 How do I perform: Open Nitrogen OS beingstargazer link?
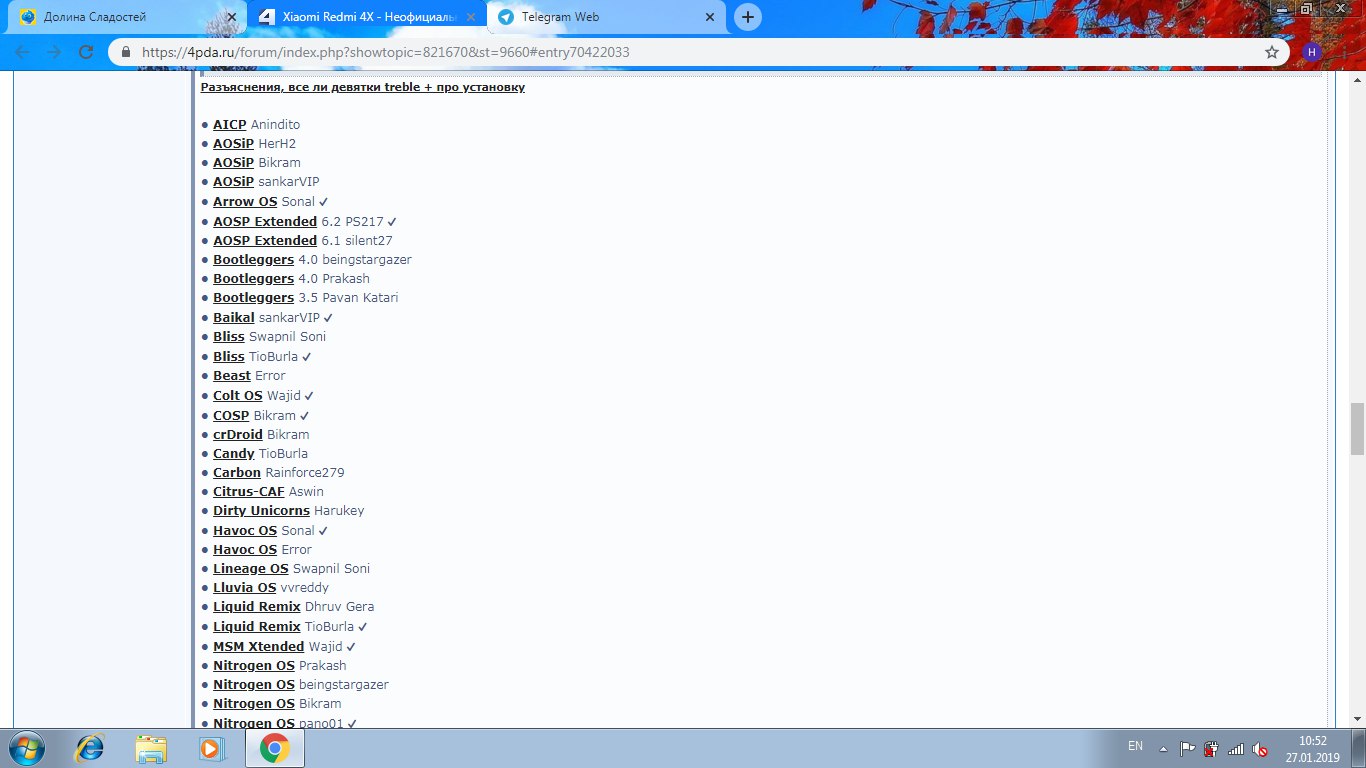click(x=254, y=684)
